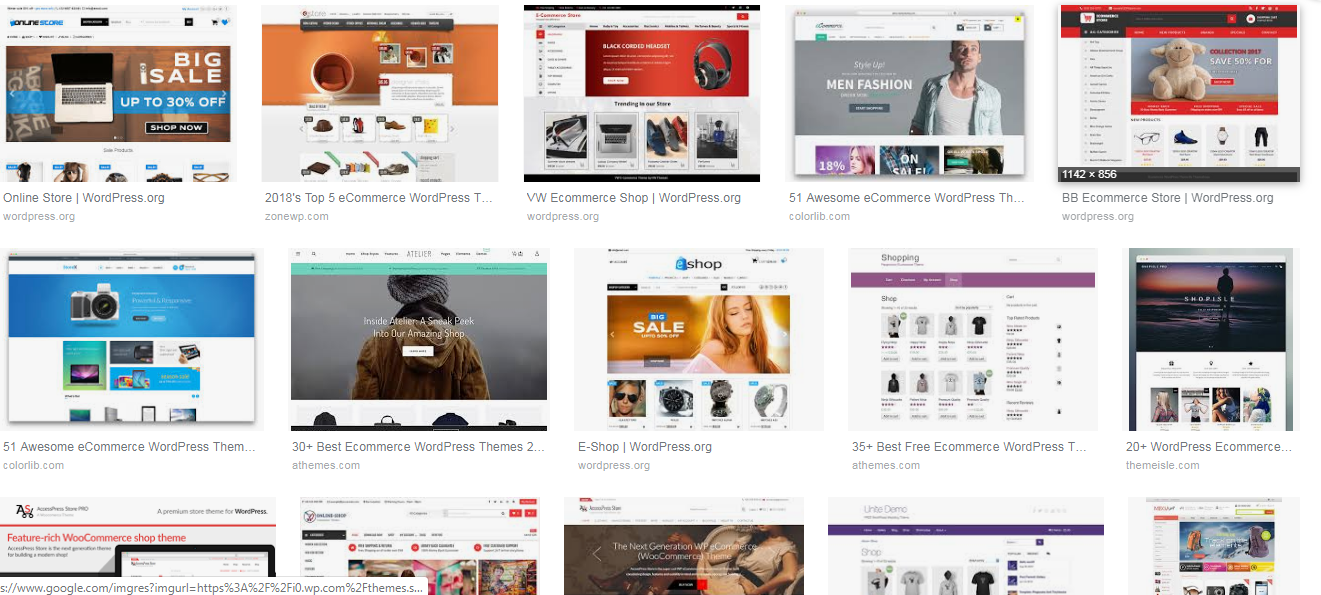Click 'colorlib.com' under Men Fashion result
Screen dimensions: 1321x595
pos(819,216)
